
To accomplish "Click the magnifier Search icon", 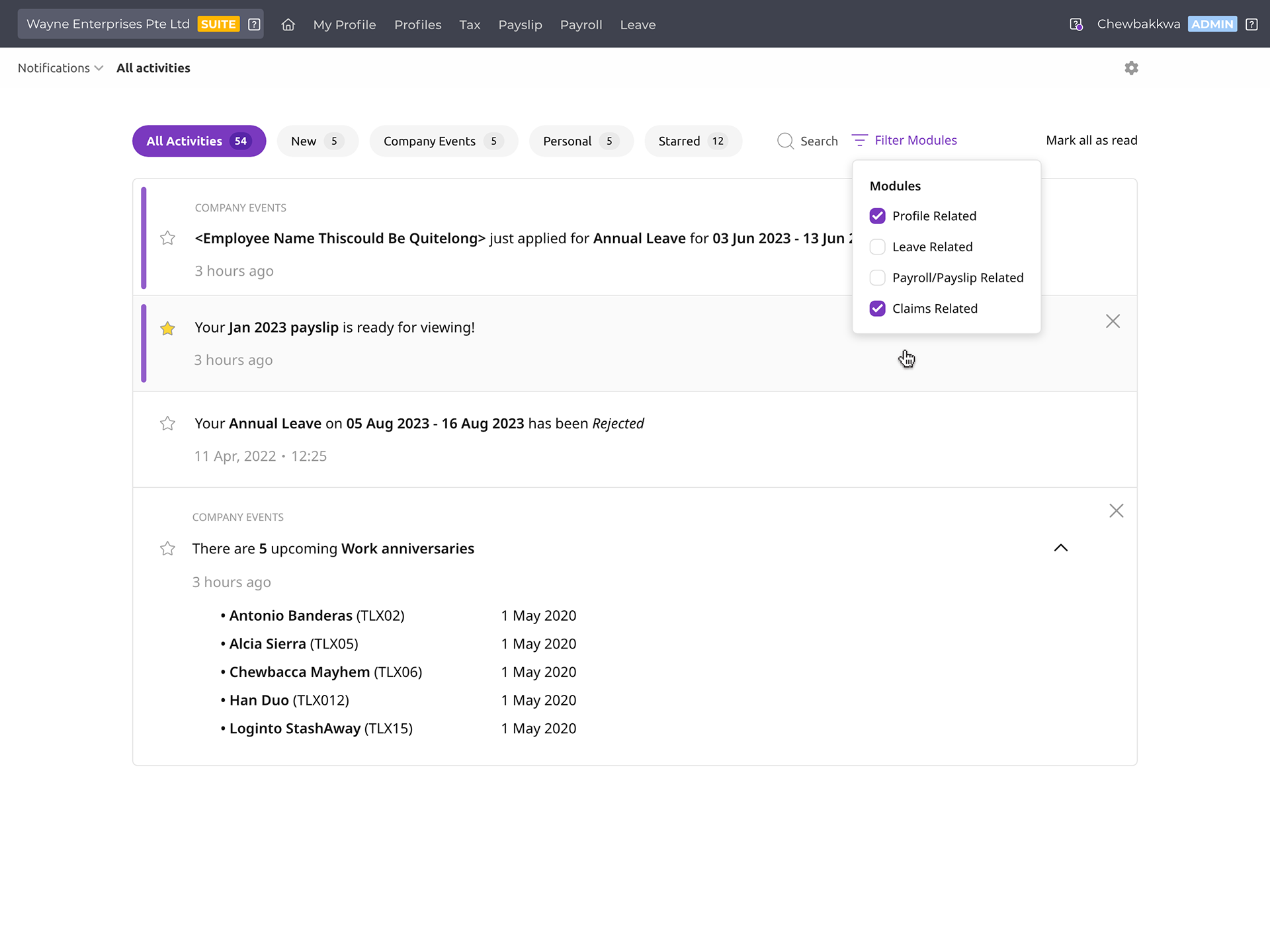I will coord(785,141).
